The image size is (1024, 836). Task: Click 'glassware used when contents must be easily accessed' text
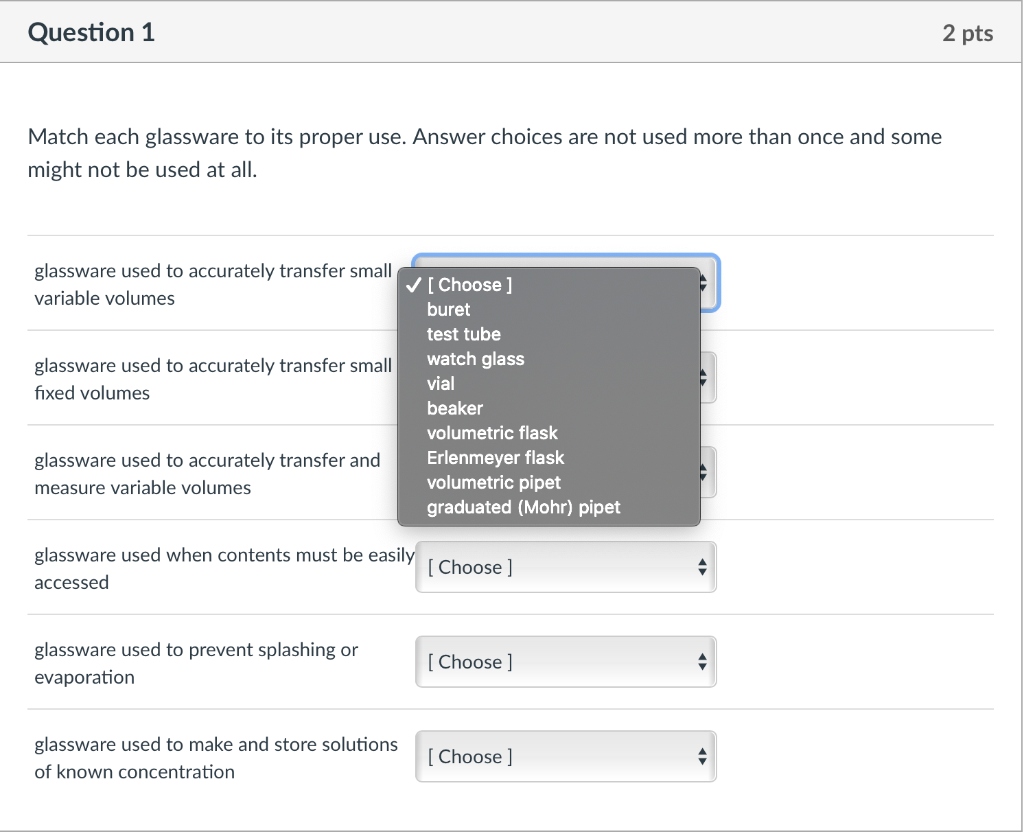click(x=224, y=569)
